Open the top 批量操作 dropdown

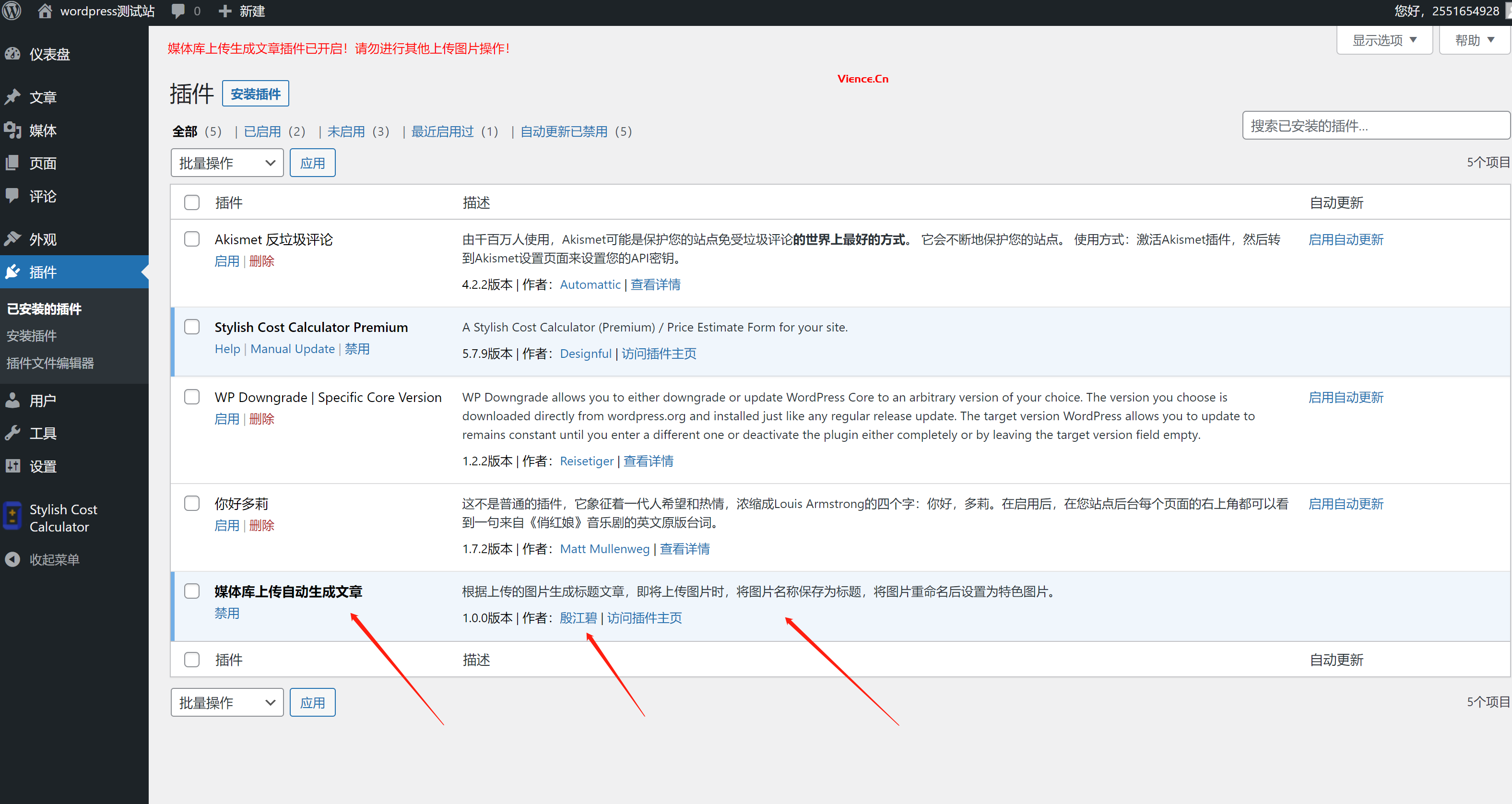point(226,163)
